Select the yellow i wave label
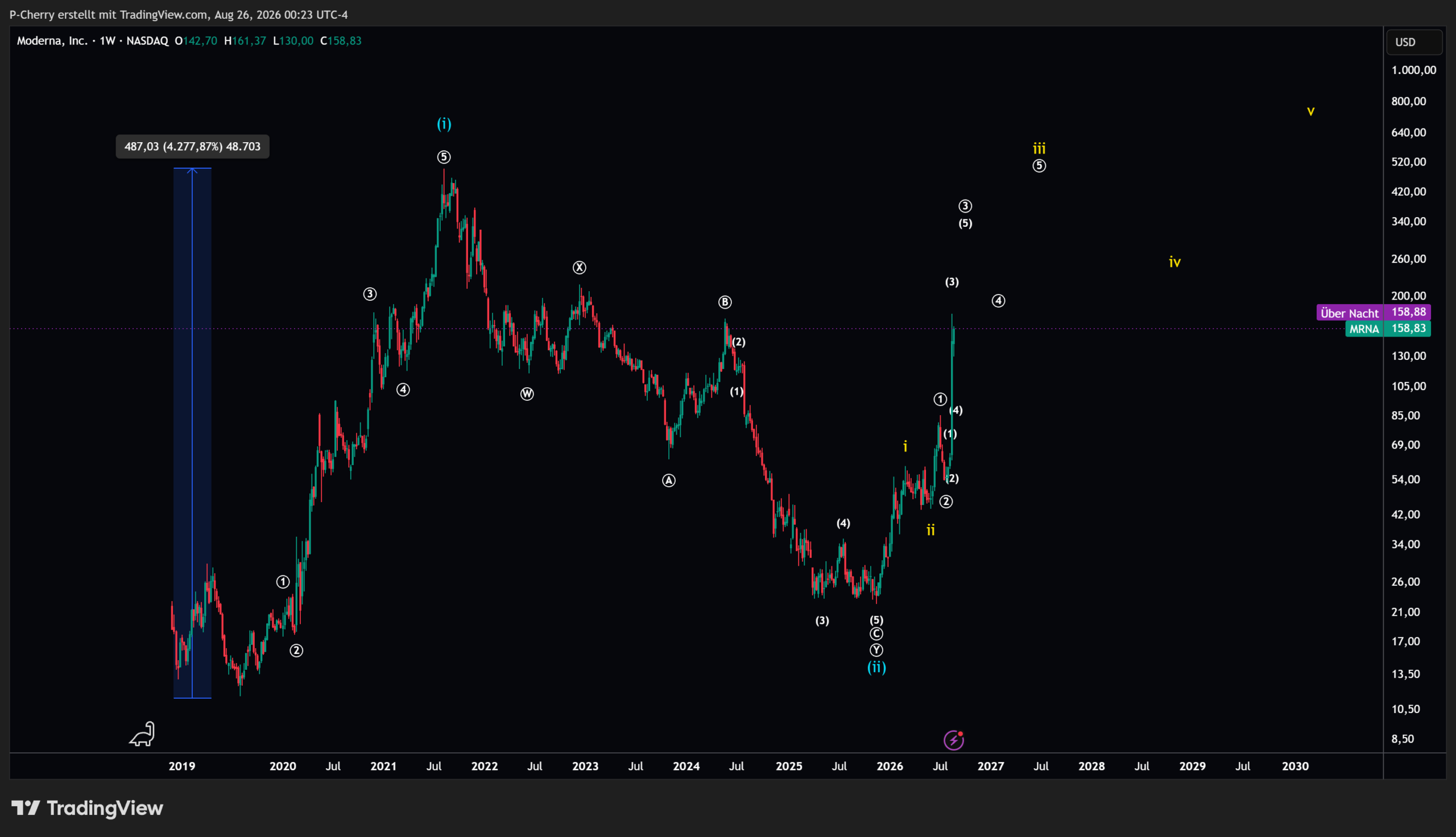Viewport: 1456px width, 837px height. [x=905, y=446]
